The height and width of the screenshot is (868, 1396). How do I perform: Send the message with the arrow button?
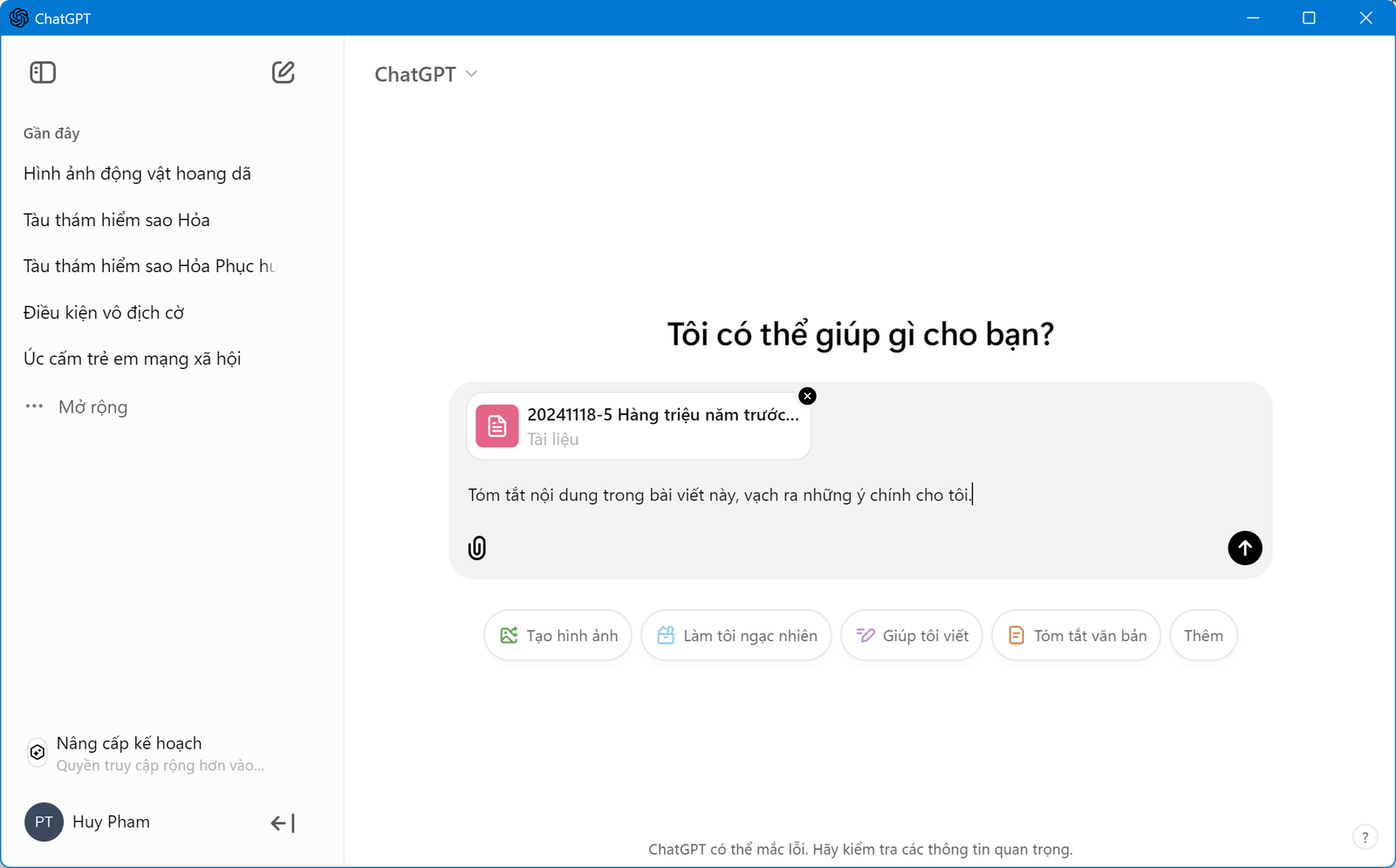coord(1245,548)
